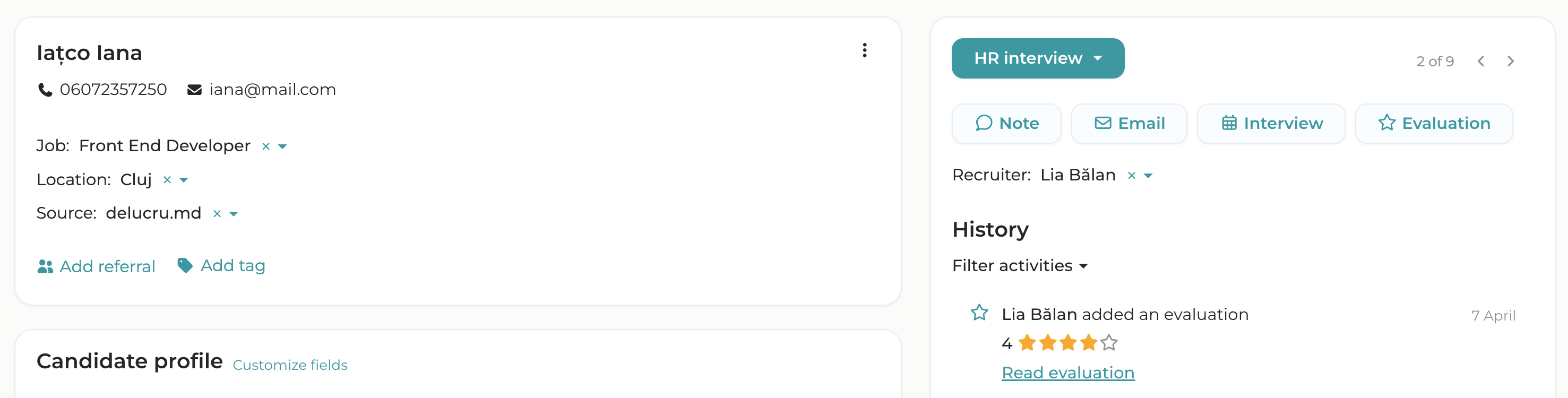The width and height of the screenshot is (1568, 398).
Task: Go to the next candidate arrow
Action: click(x=1511, y=62)
